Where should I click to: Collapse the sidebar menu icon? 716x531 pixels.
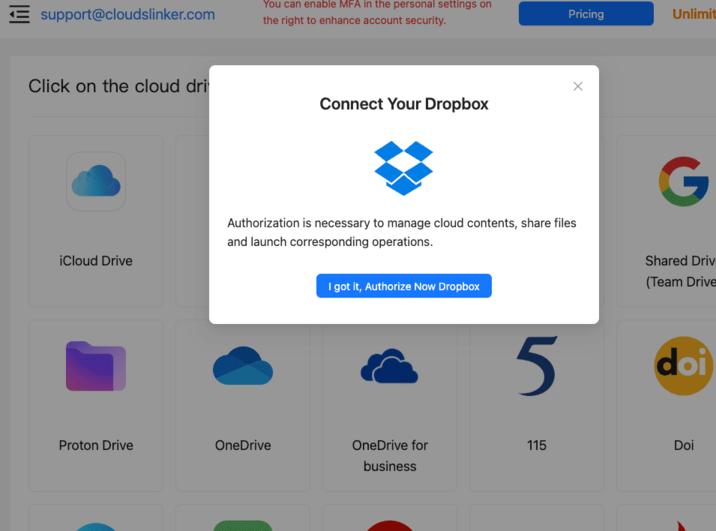(19, 14)
